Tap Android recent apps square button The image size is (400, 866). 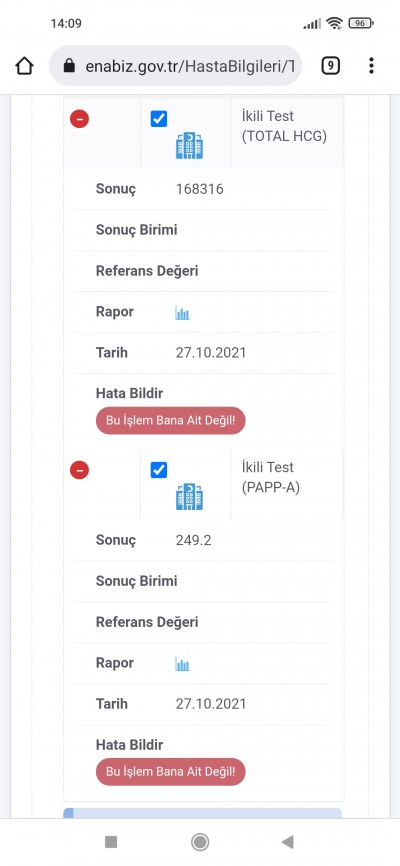pos(111,842)
